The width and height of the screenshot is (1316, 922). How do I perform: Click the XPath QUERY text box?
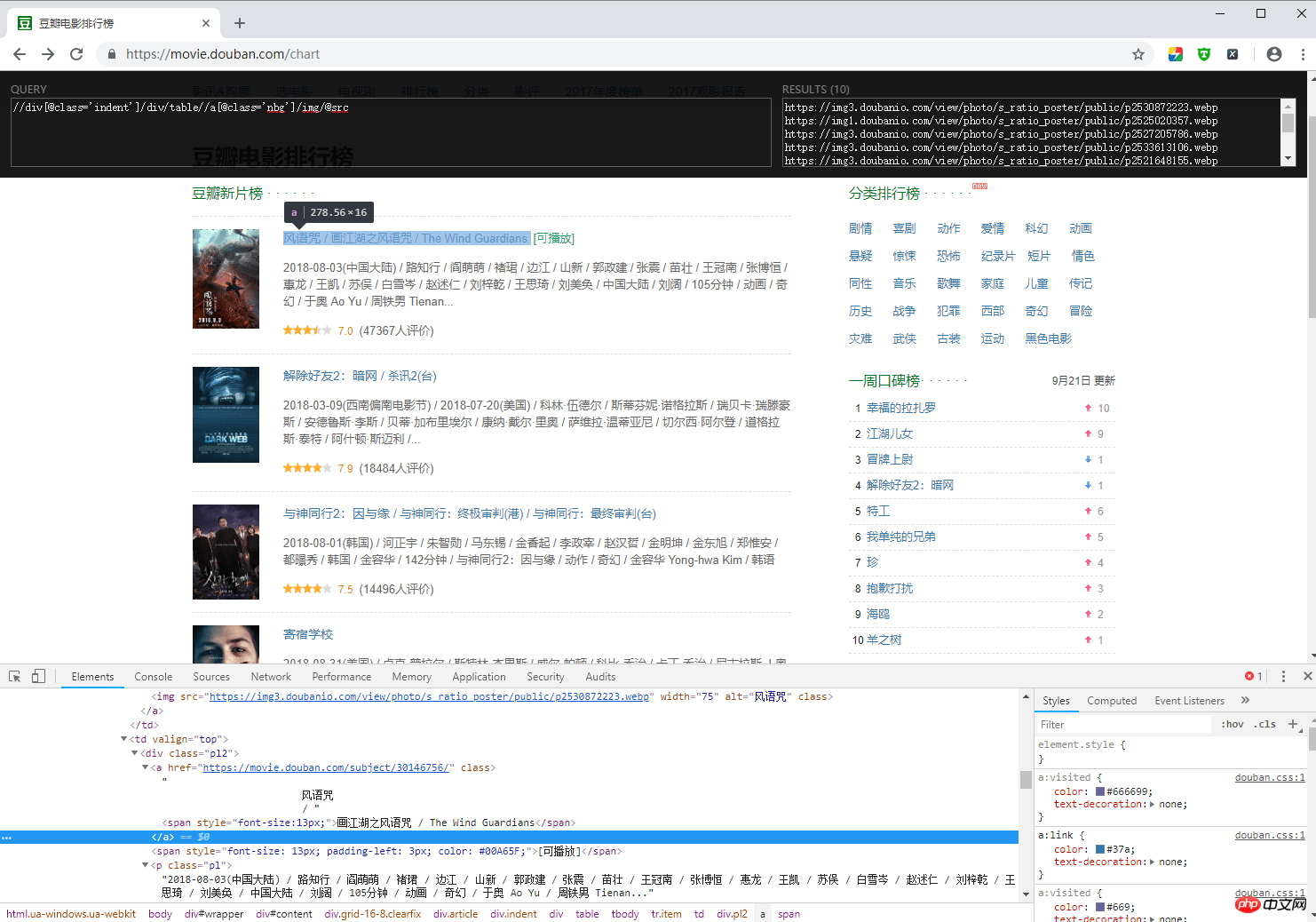click(x=391, y=132)
